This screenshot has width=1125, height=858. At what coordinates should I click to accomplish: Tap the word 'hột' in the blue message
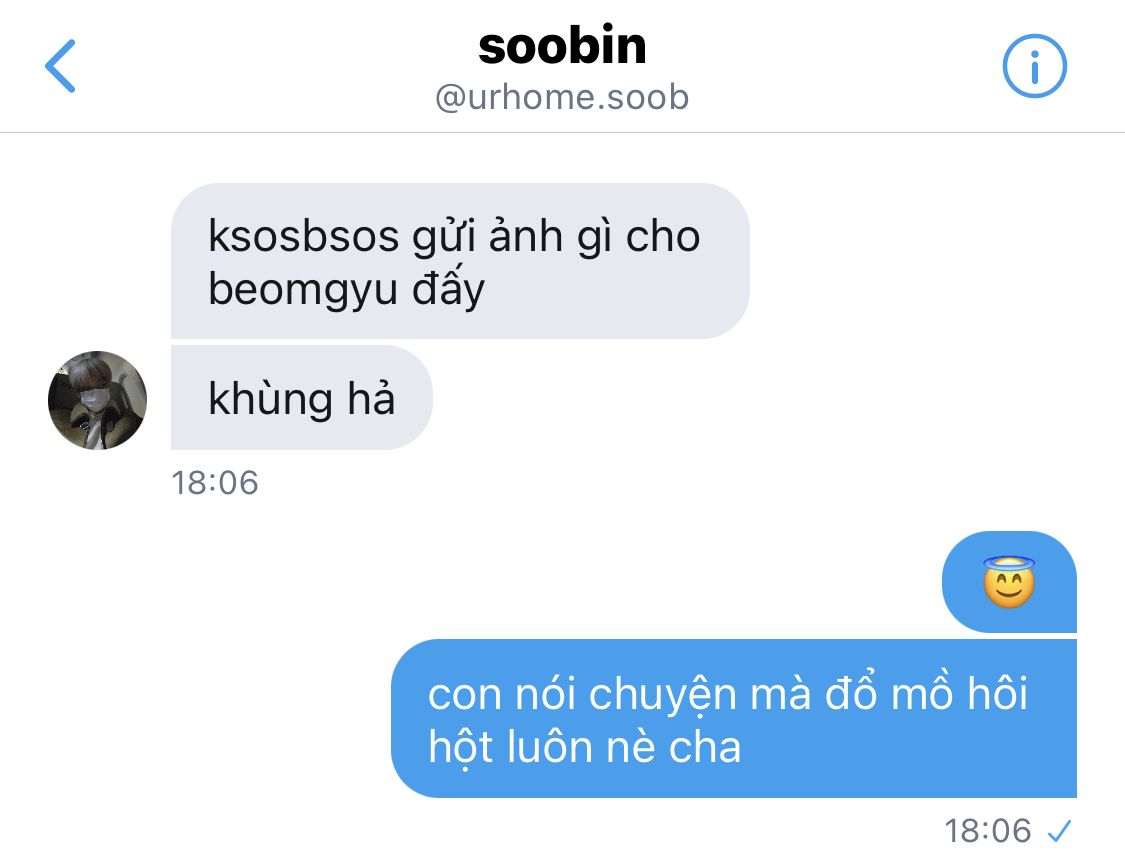pyautogui.click(x=461, y=747)
